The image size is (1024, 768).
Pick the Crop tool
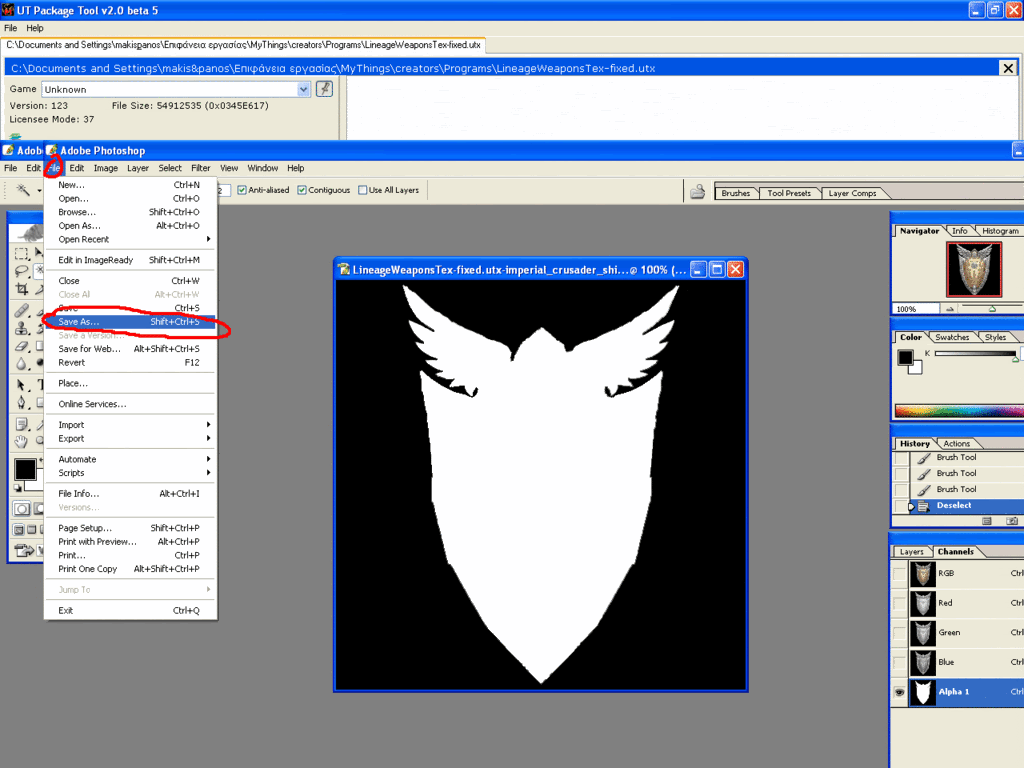coord(22,289)
